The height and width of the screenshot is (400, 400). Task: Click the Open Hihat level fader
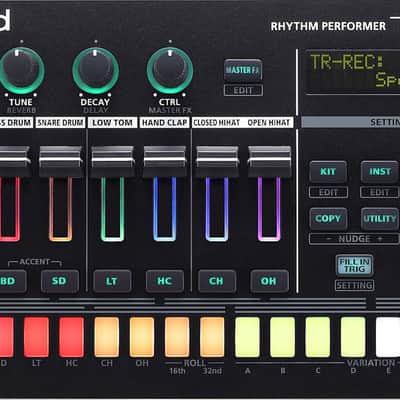(x=270, y=162)
